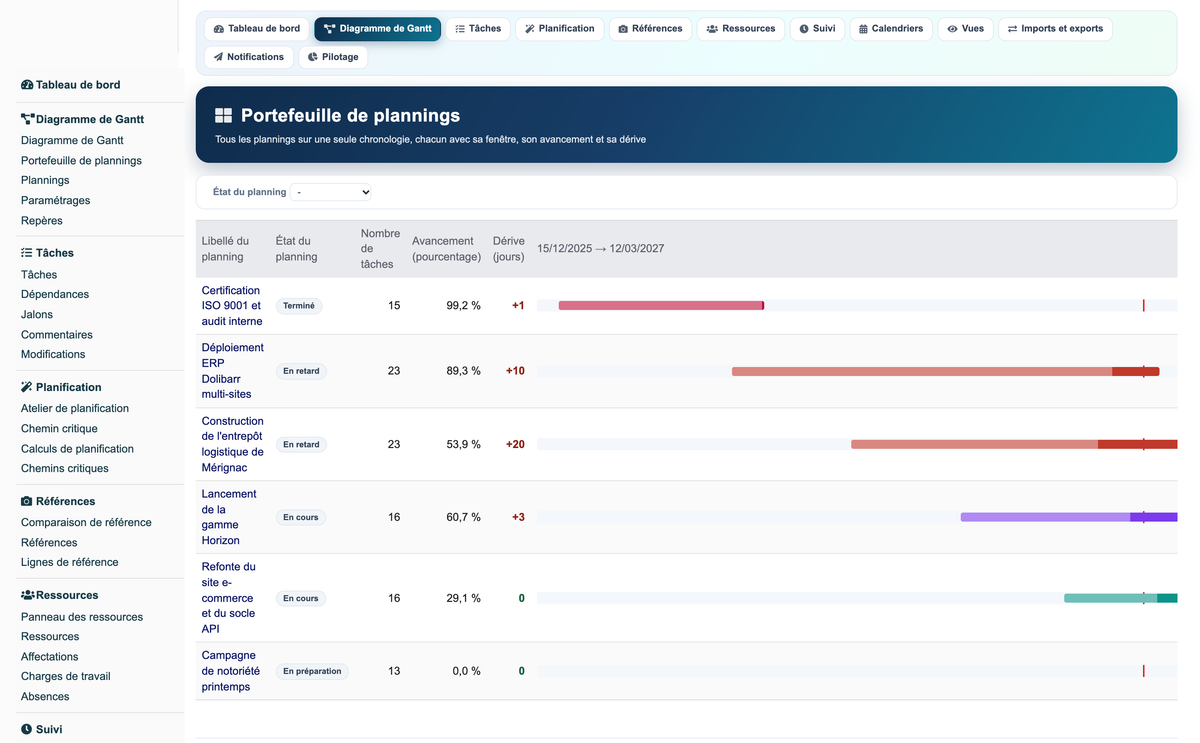Open the Pilotage tab
Viewport: 1200px width, 743px height.
(x=333, y=57)
